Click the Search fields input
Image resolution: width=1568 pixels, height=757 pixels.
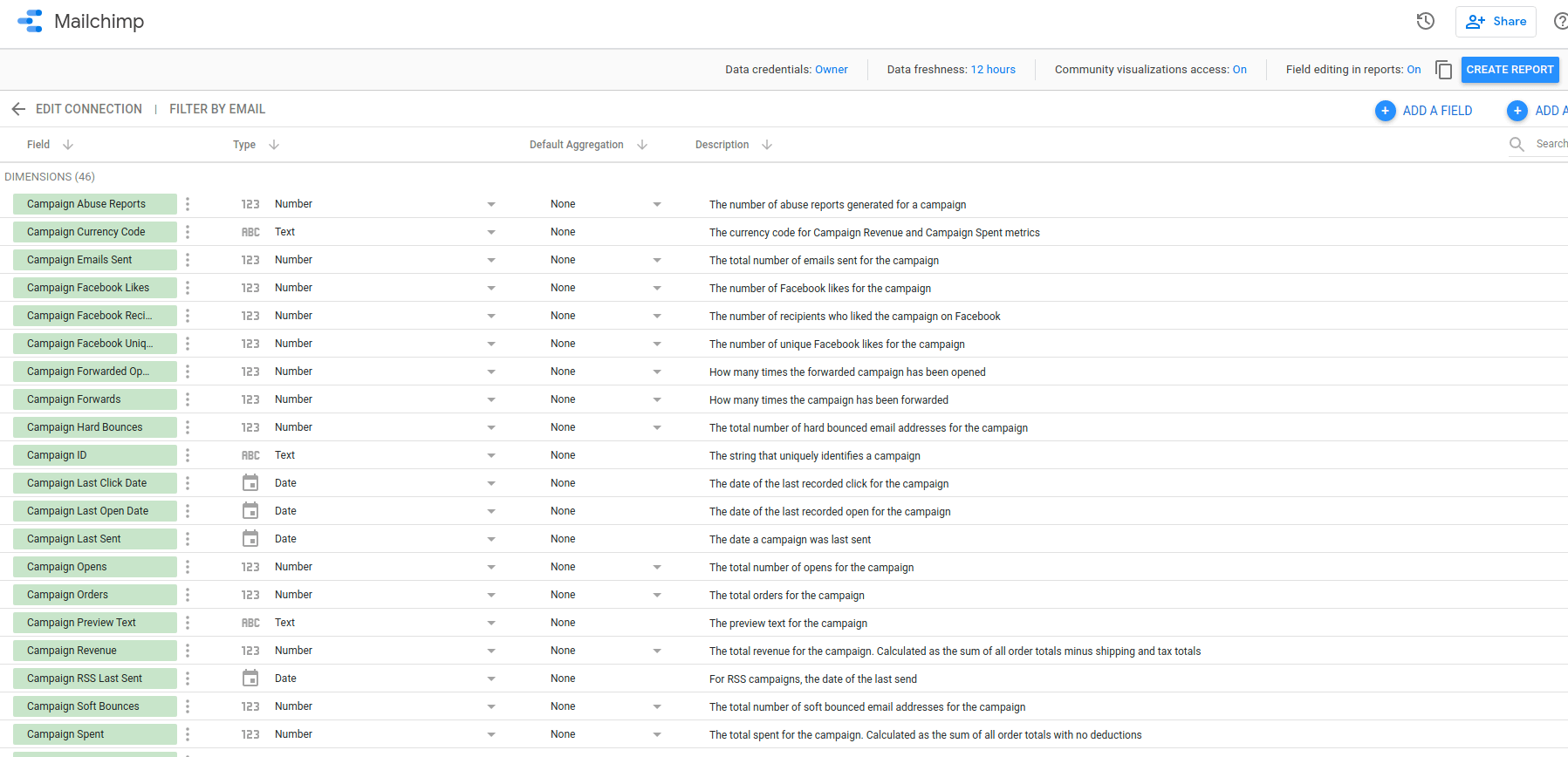coord(1551,144)
